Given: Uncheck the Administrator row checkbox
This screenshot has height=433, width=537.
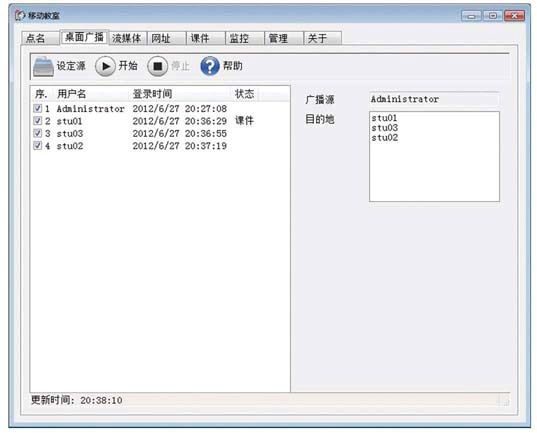Looking at the screenshot, I should pyautogui.click(x=38, y=109).
